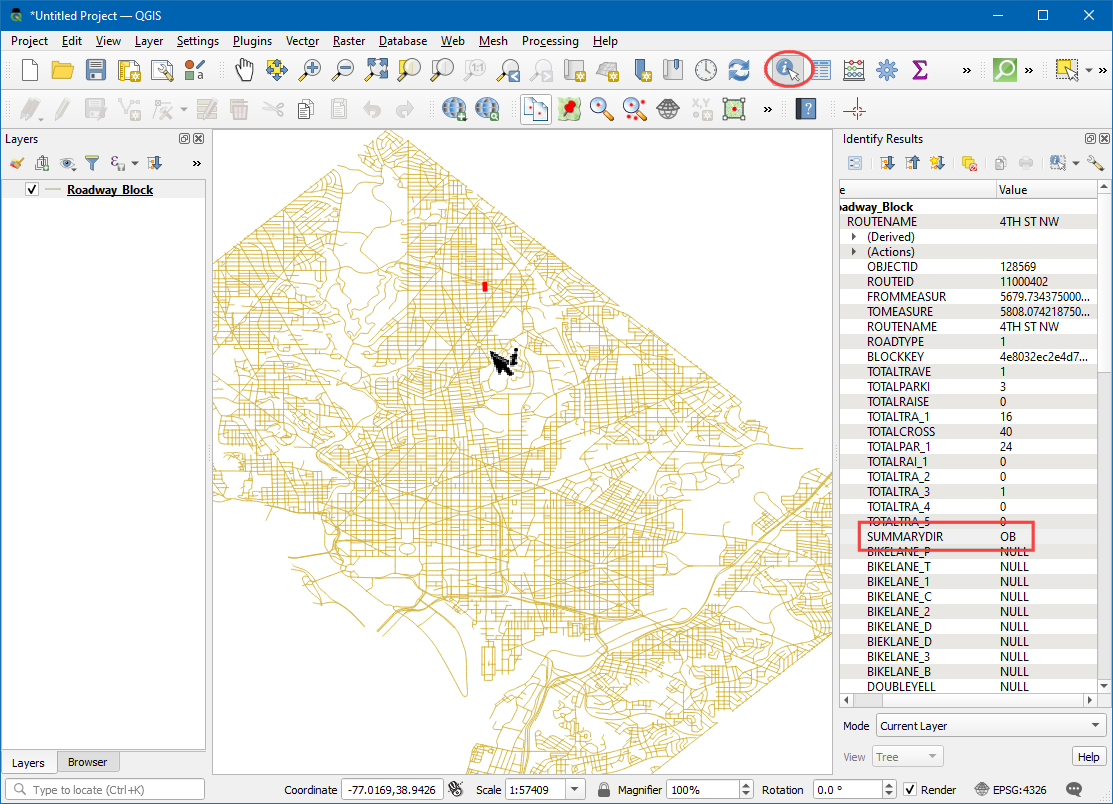Click the Statistical Summary sigma icon

coord(919,70)
